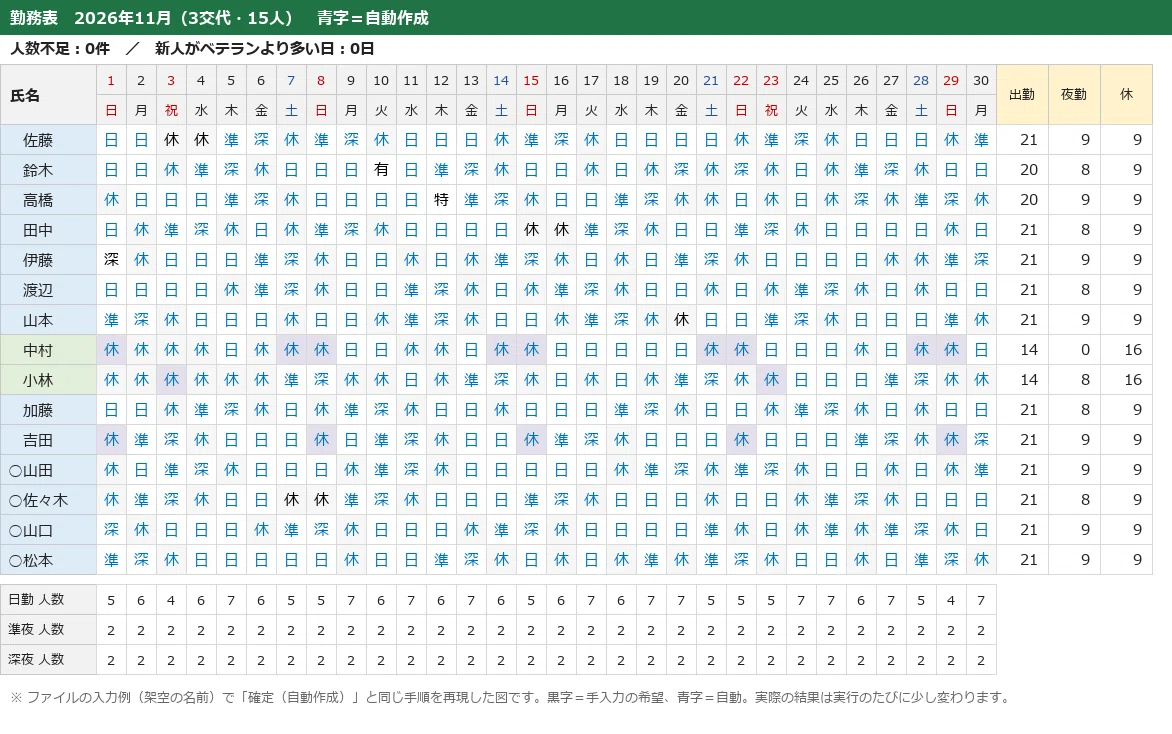Click the 氏名 column header
This screenshot has height=734, width=1172.
[49, 95]
